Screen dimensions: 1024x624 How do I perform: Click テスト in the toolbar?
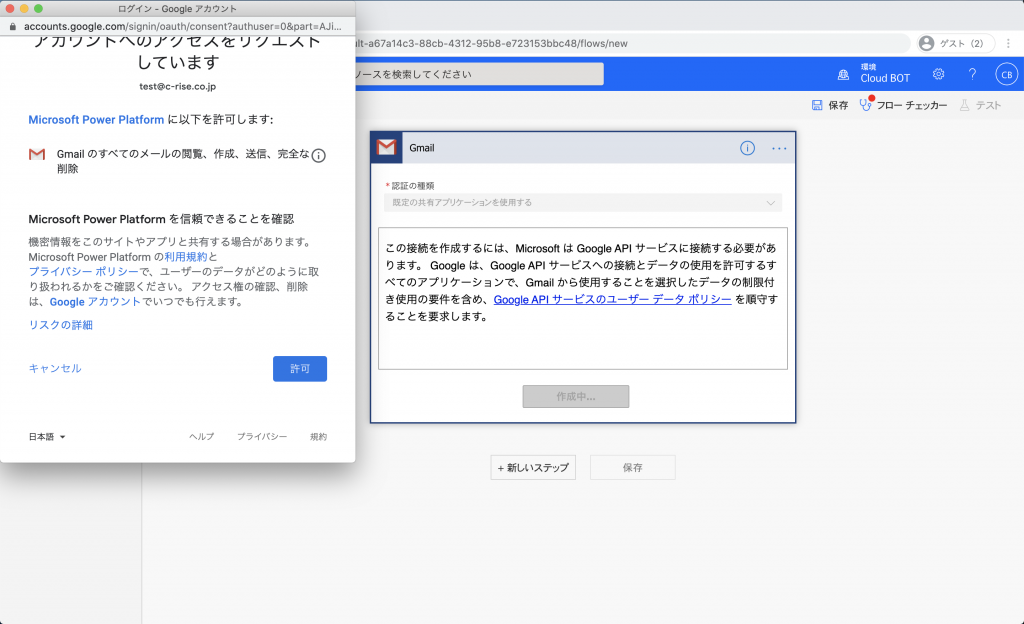(x=988, y=105)
